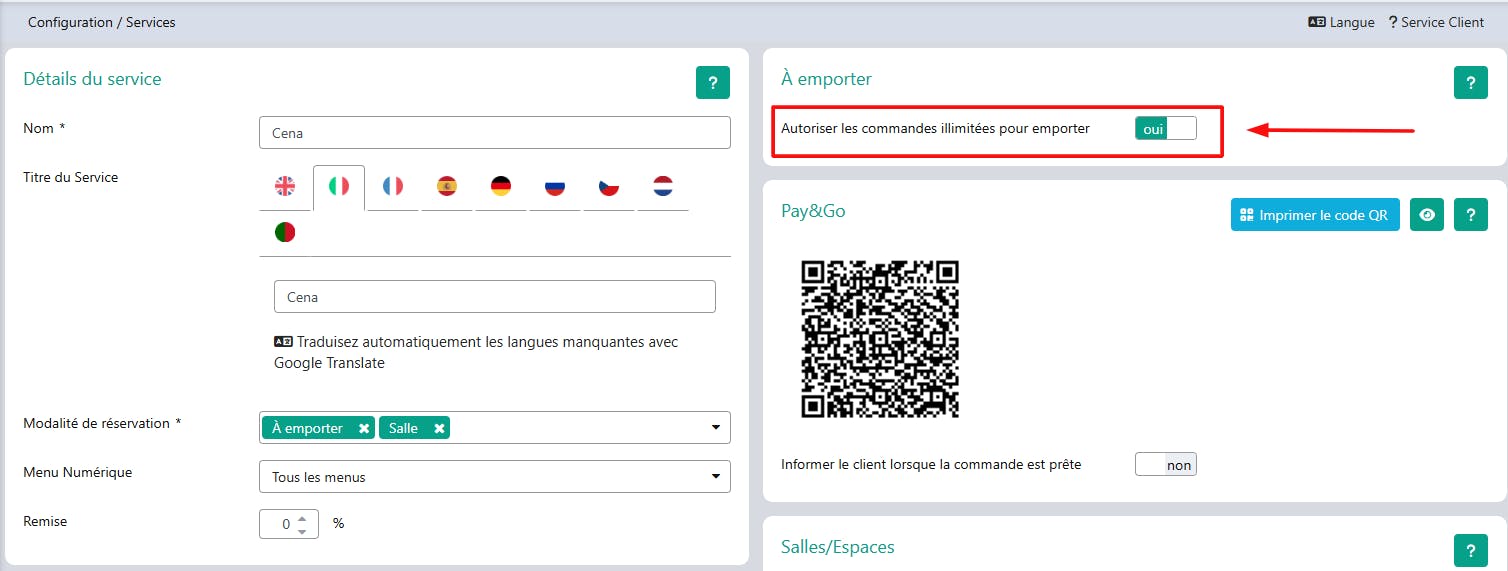Open the Menu Numérique dropdown

click(x=495, y=477)
